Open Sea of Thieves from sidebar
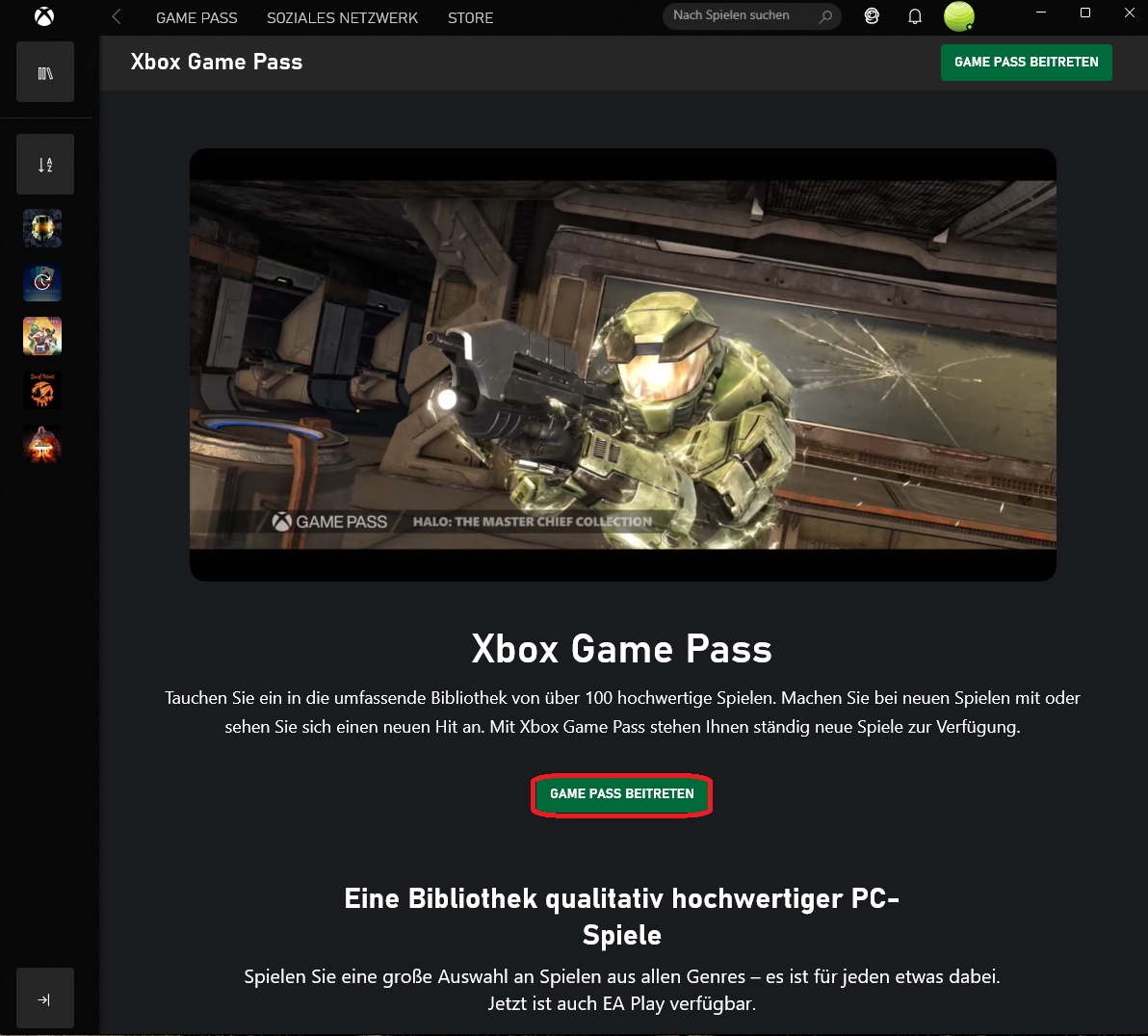Screen dimensions: 1148x1036 coord(42,391)
